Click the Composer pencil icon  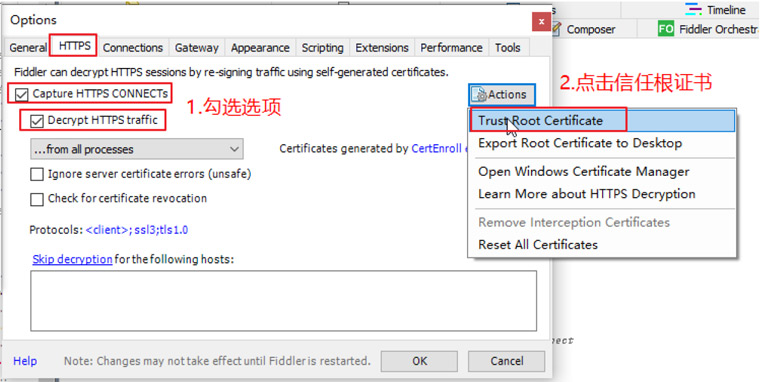[x=556, y=29]
